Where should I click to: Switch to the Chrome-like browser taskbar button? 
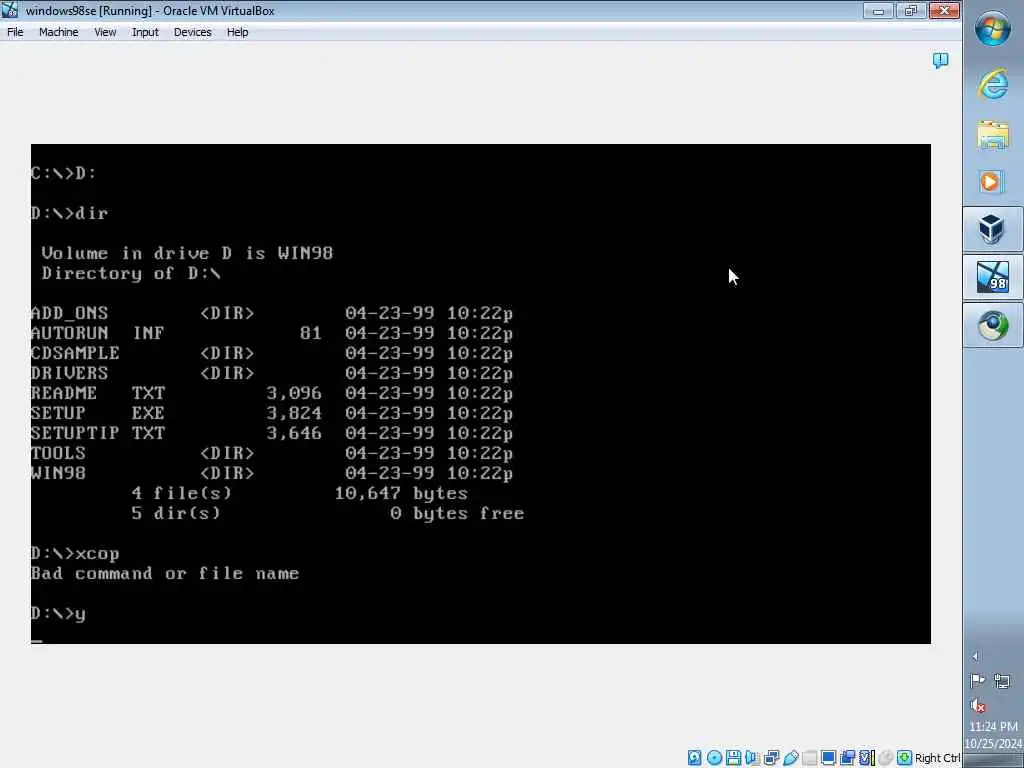[993, 325]
